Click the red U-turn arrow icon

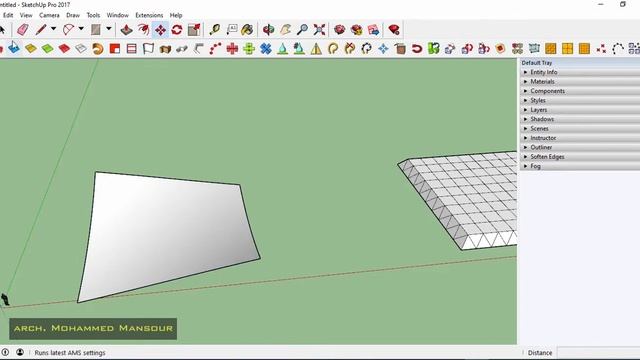pos(417,49)
